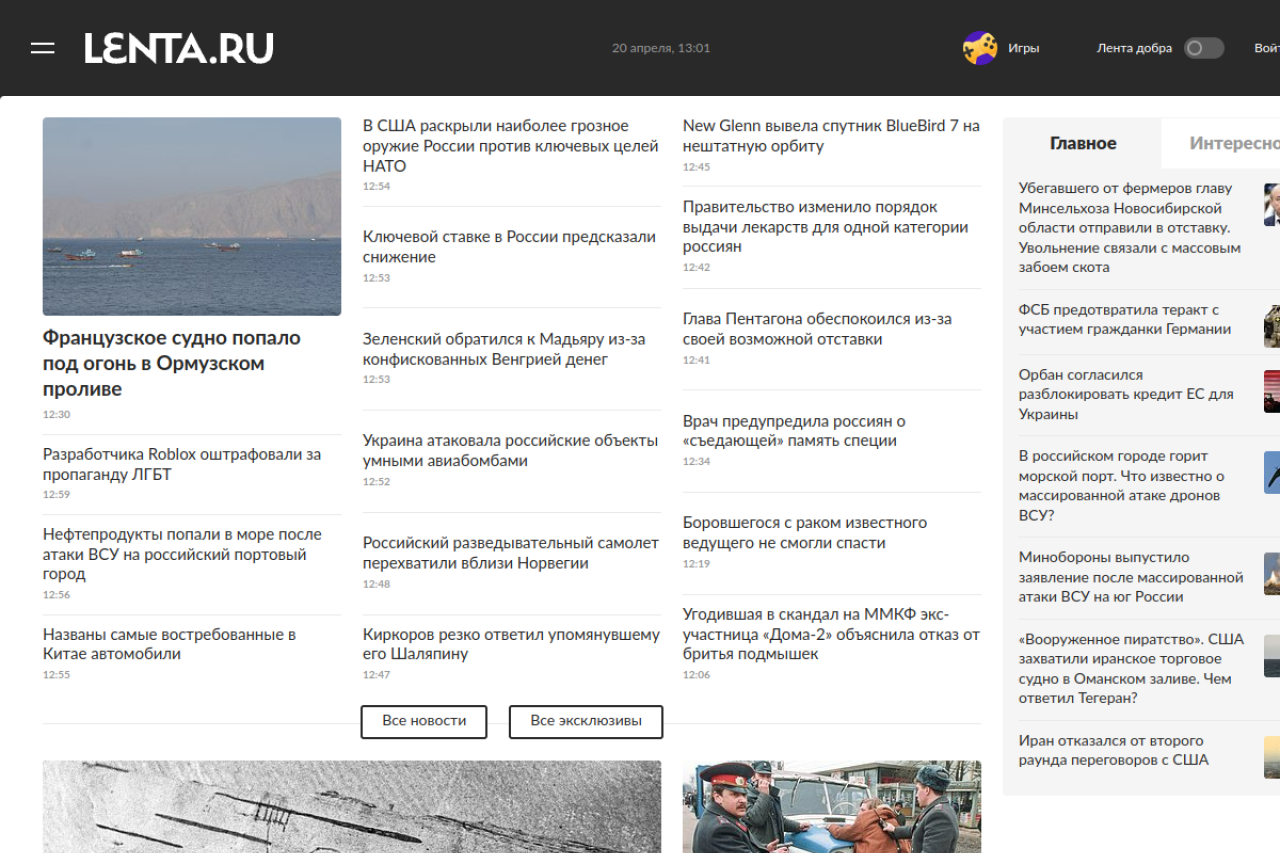Open ФСБ предотвратила теракт sidebar story
The height and width of the screenshot is (853, 1280).
coord(1124,320)
